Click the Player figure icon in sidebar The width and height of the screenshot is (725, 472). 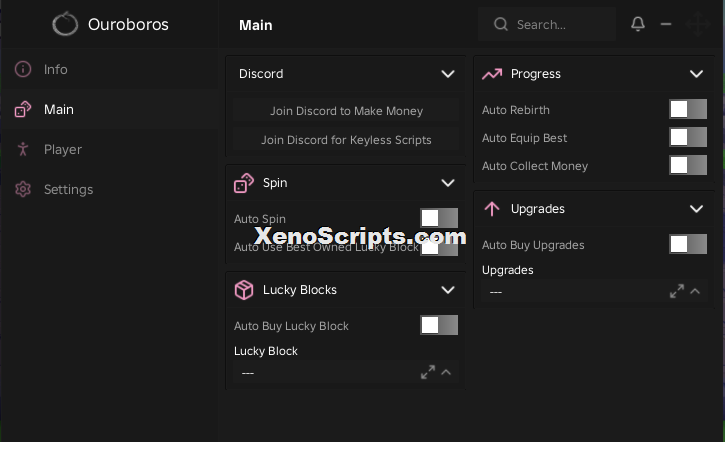(23, 149)
